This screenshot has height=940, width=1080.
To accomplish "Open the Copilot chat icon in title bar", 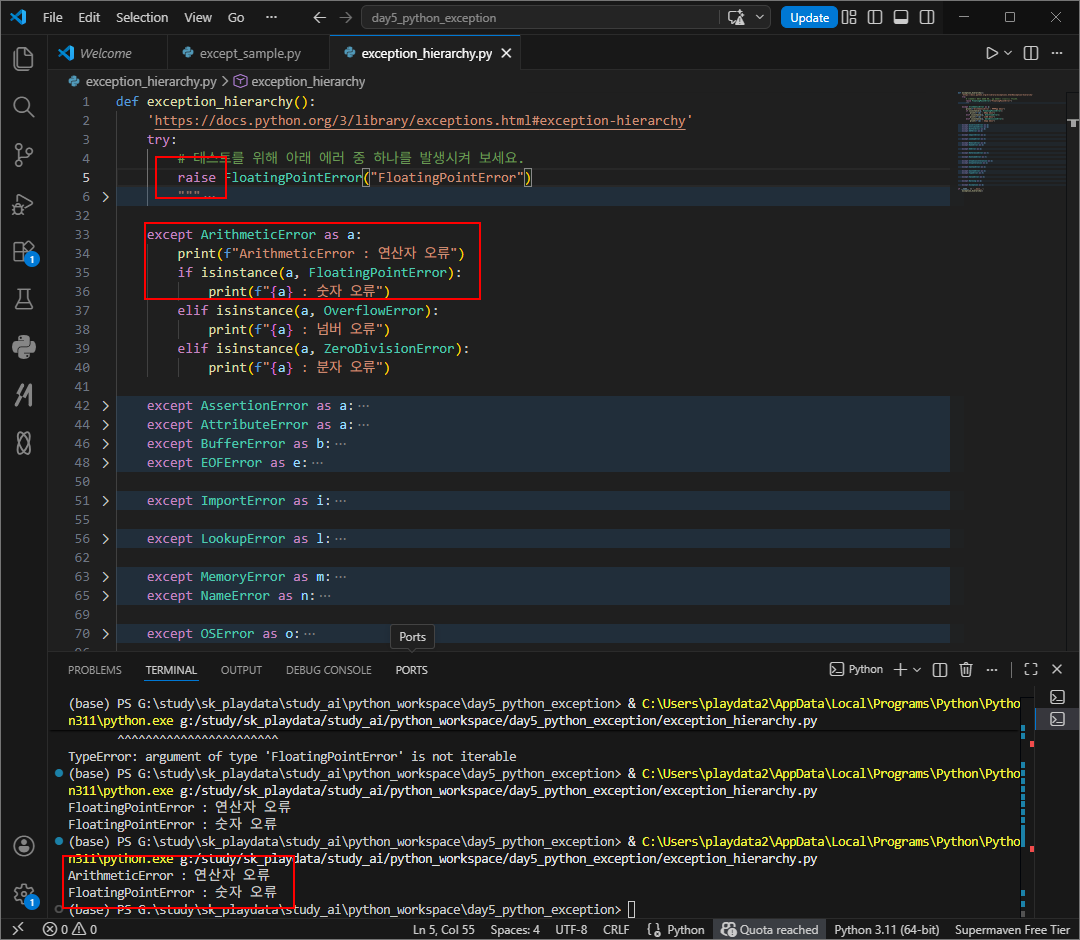I will (x=736, y=18).
